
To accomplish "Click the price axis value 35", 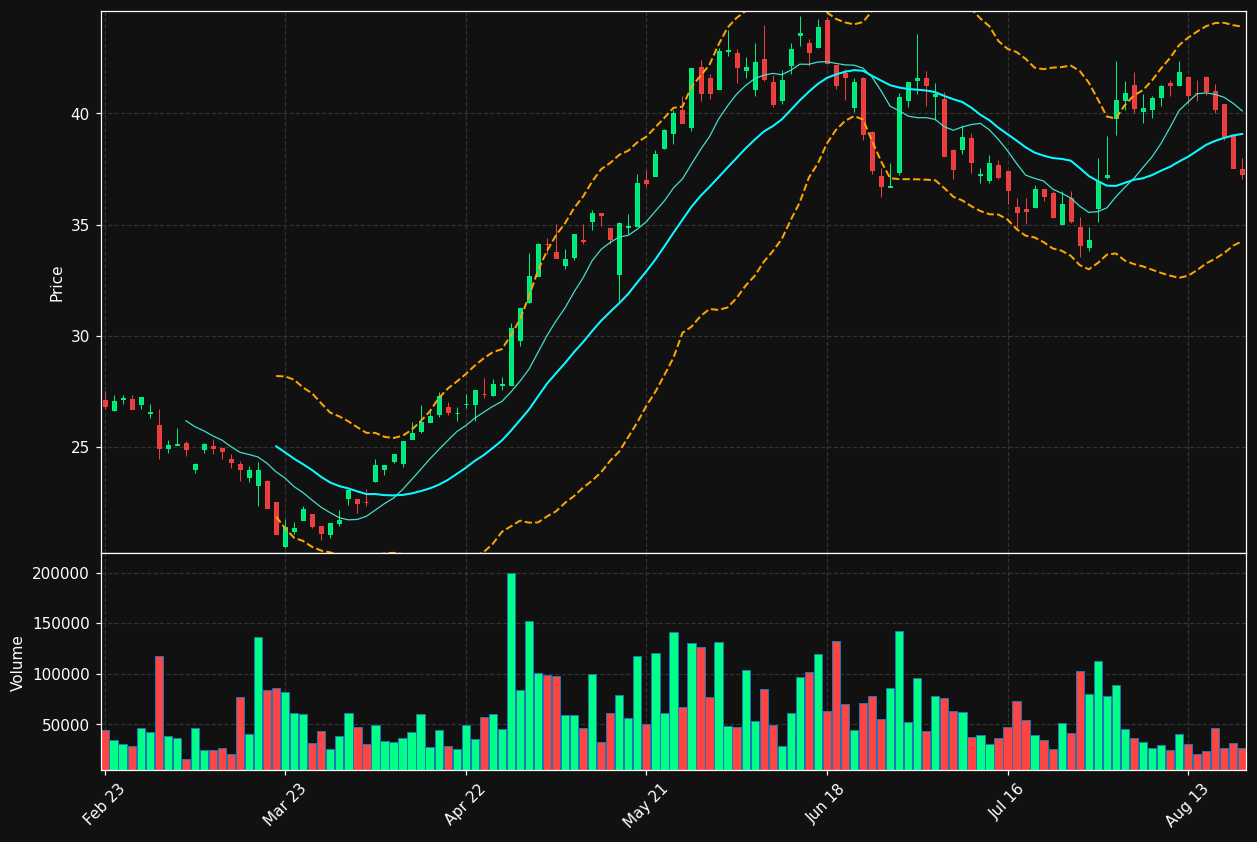I will 79,225.
